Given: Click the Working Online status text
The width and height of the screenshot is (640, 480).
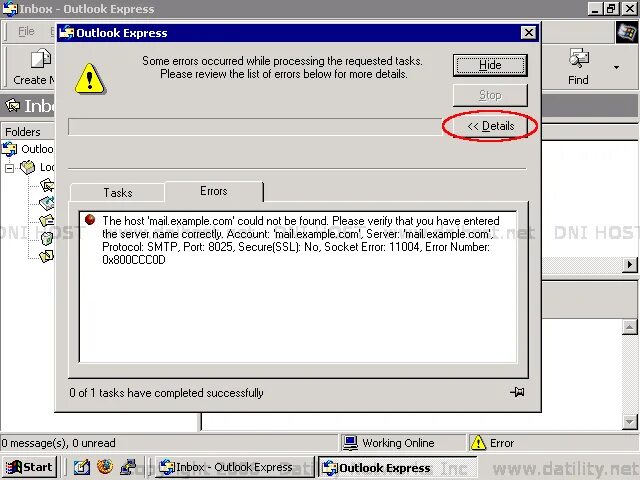Looking at the screenshot, I should tap(398, 443).
